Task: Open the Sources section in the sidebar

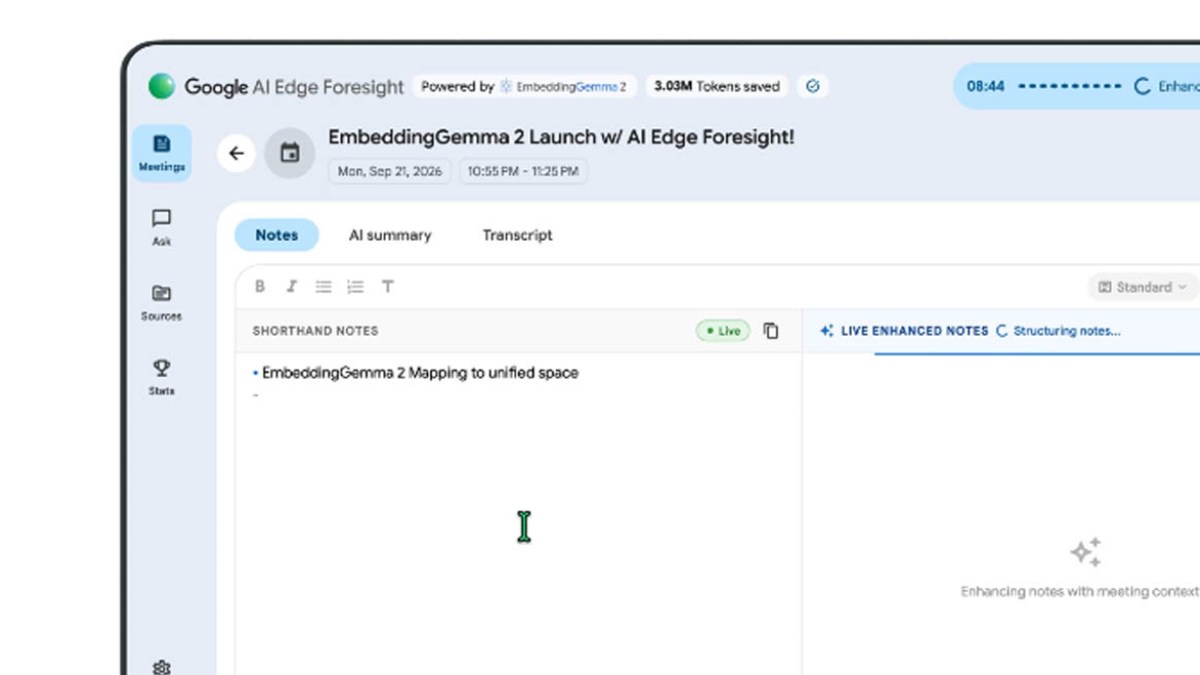Action: coord(161,302)
